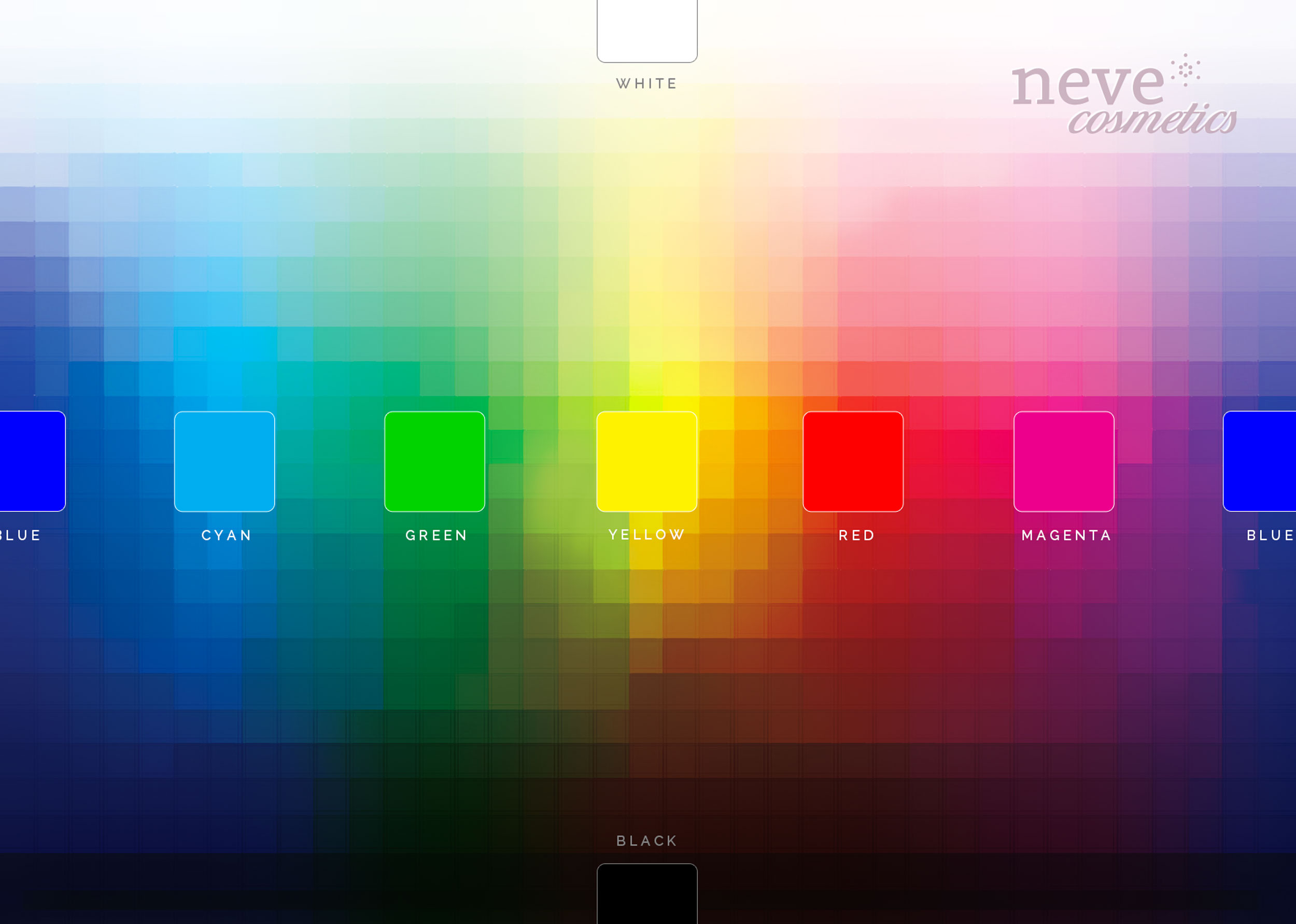Pick the green color square
The image size is (1296, 924).
coord(434,461)
